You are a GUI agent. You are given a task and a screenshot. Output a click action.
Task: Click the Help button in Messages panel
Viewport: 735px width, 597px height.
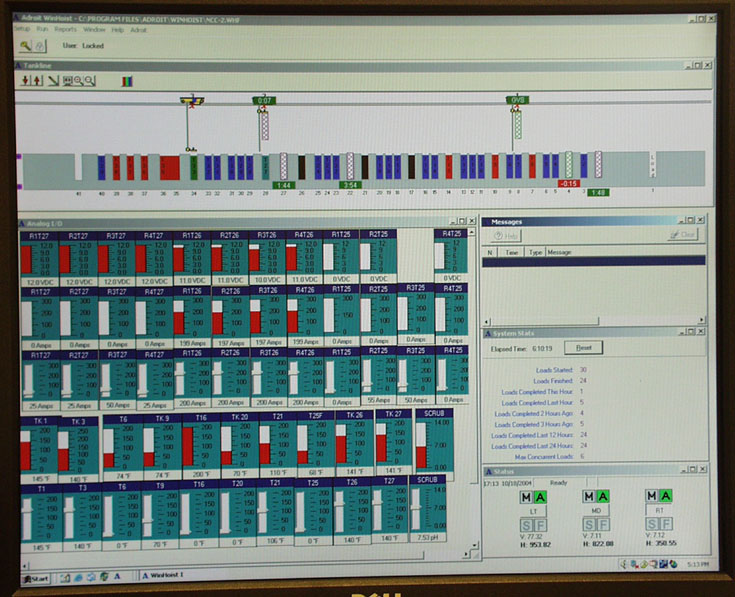[x=504, y=235]
